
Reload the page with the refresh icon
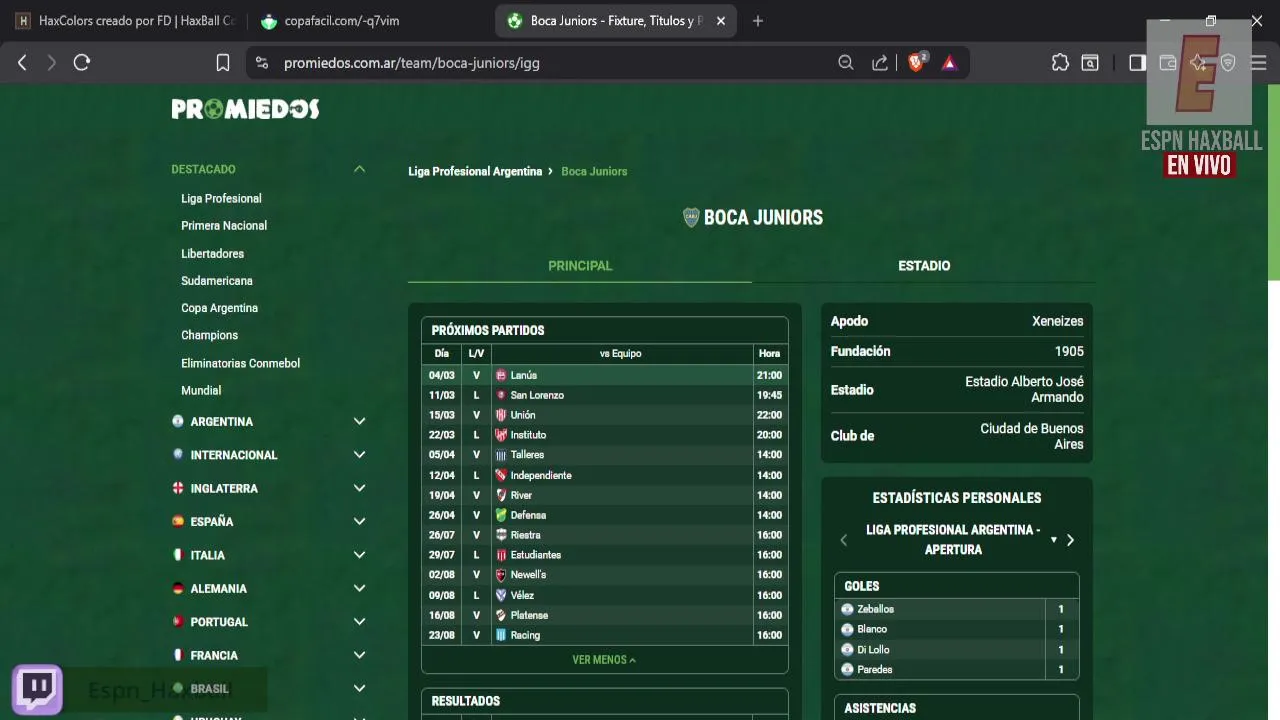click(82, 62)
